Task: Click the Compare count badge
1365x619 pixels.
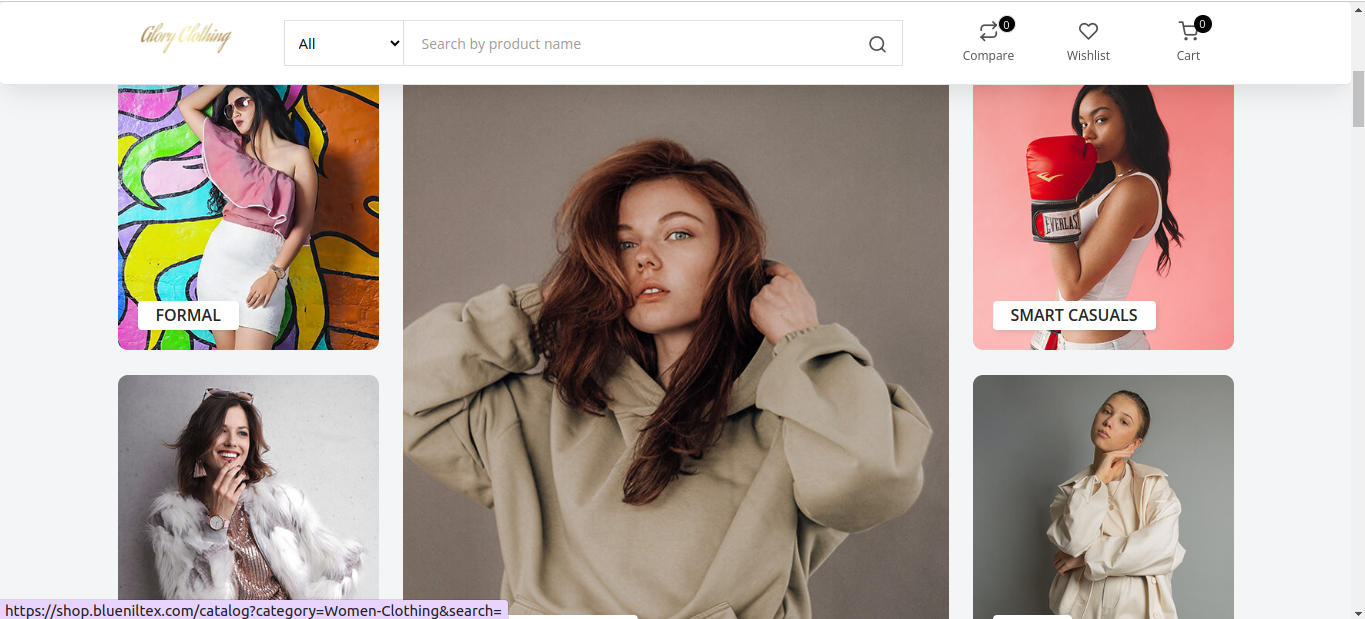Action: tap(1006, 24)
